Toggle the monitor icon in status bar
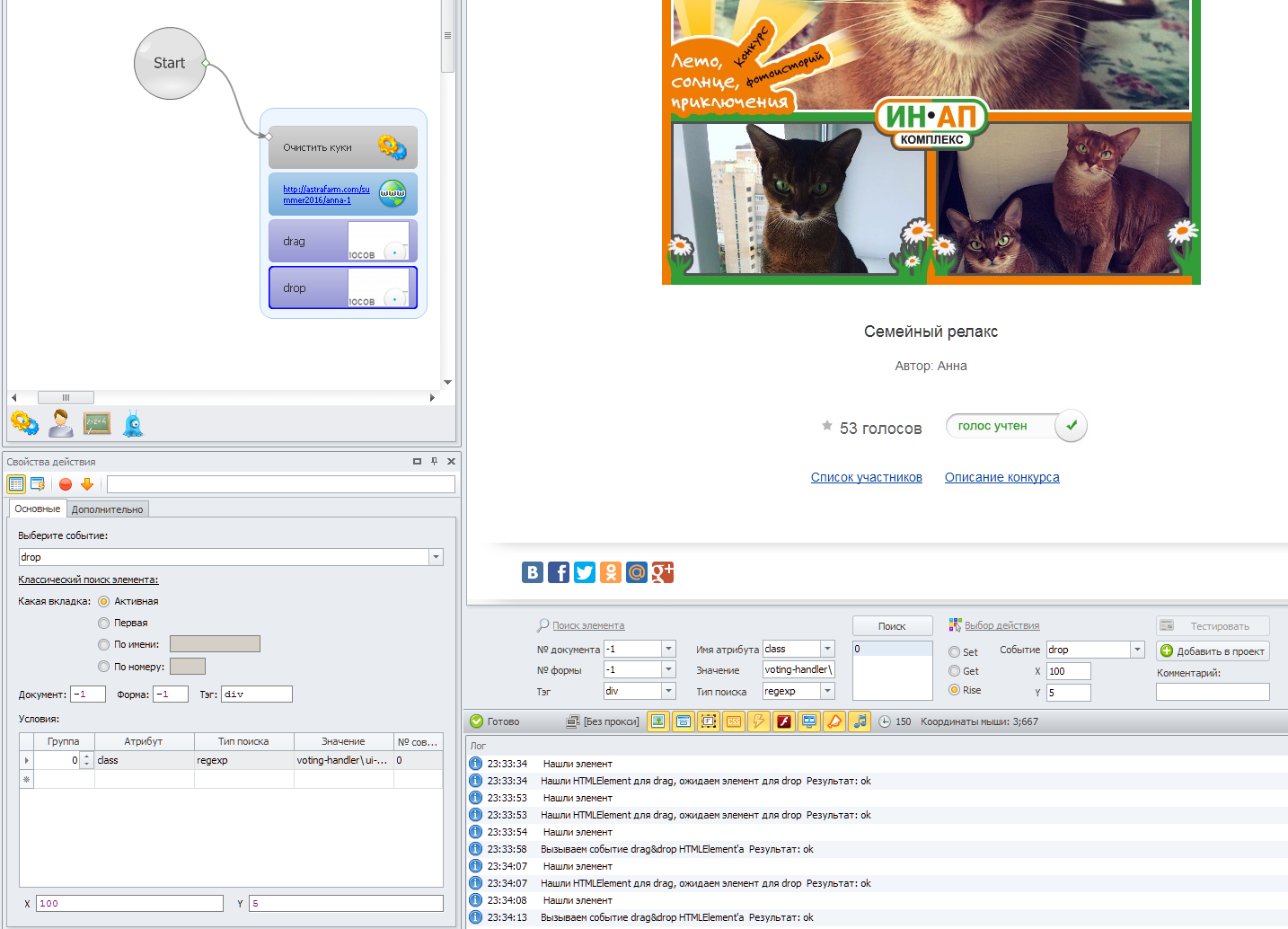 809,721
